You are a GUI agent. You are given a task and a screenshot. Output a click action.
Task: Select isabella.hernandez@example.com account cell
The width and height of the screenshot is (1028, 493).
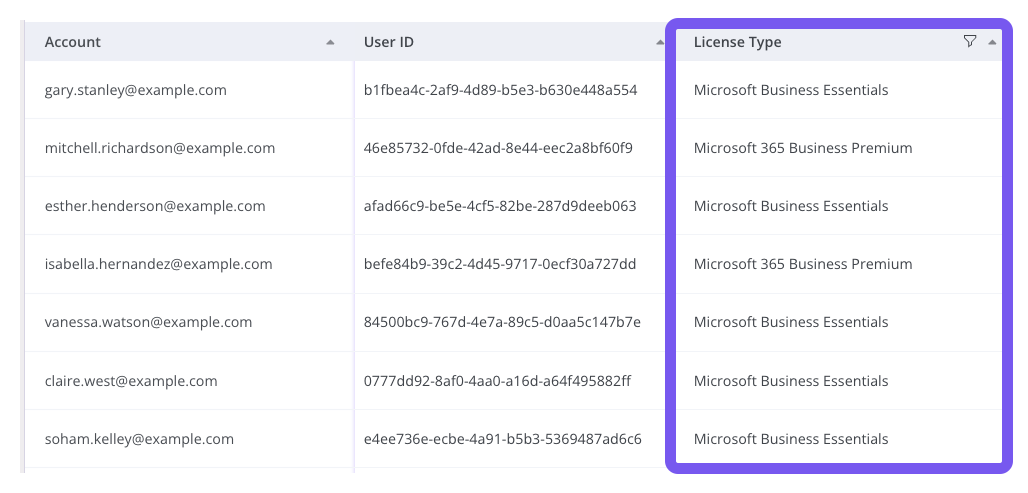[189, 264]
